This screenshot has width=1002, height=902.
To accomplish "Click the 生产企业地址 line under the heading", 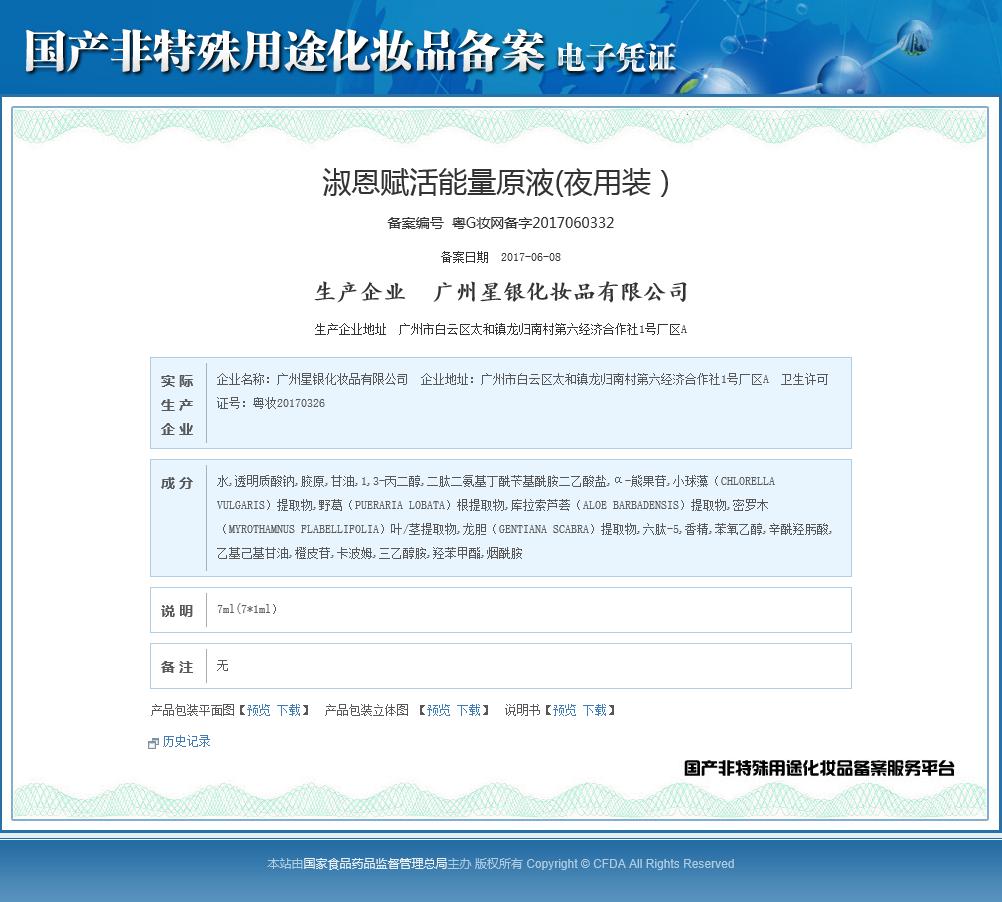I will 500,330.
